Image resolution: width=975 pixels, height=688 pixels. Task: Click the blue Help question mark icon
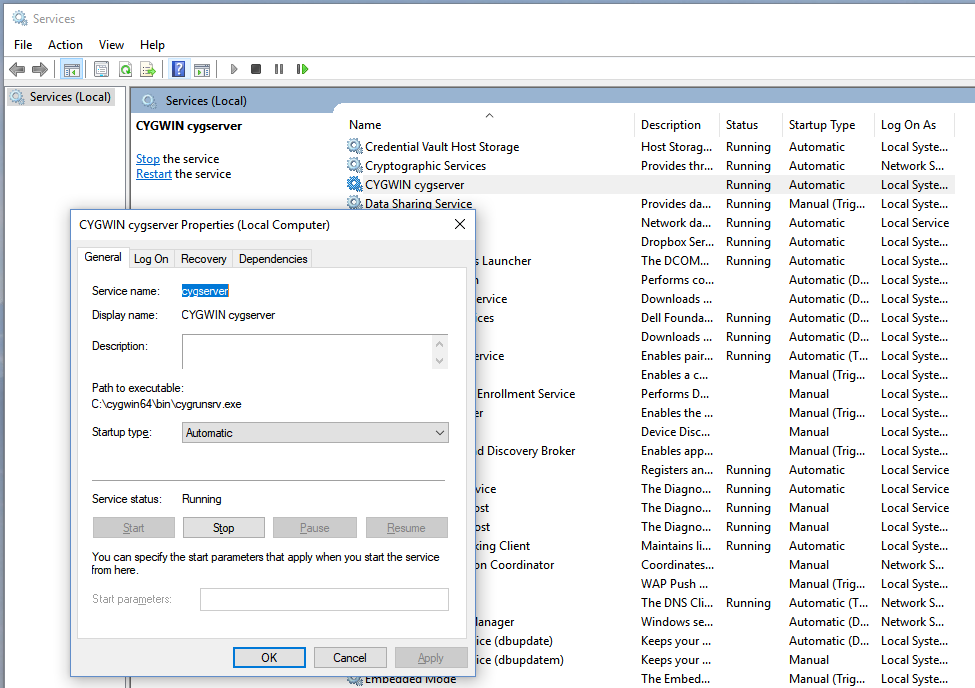(x=178, y=69)
